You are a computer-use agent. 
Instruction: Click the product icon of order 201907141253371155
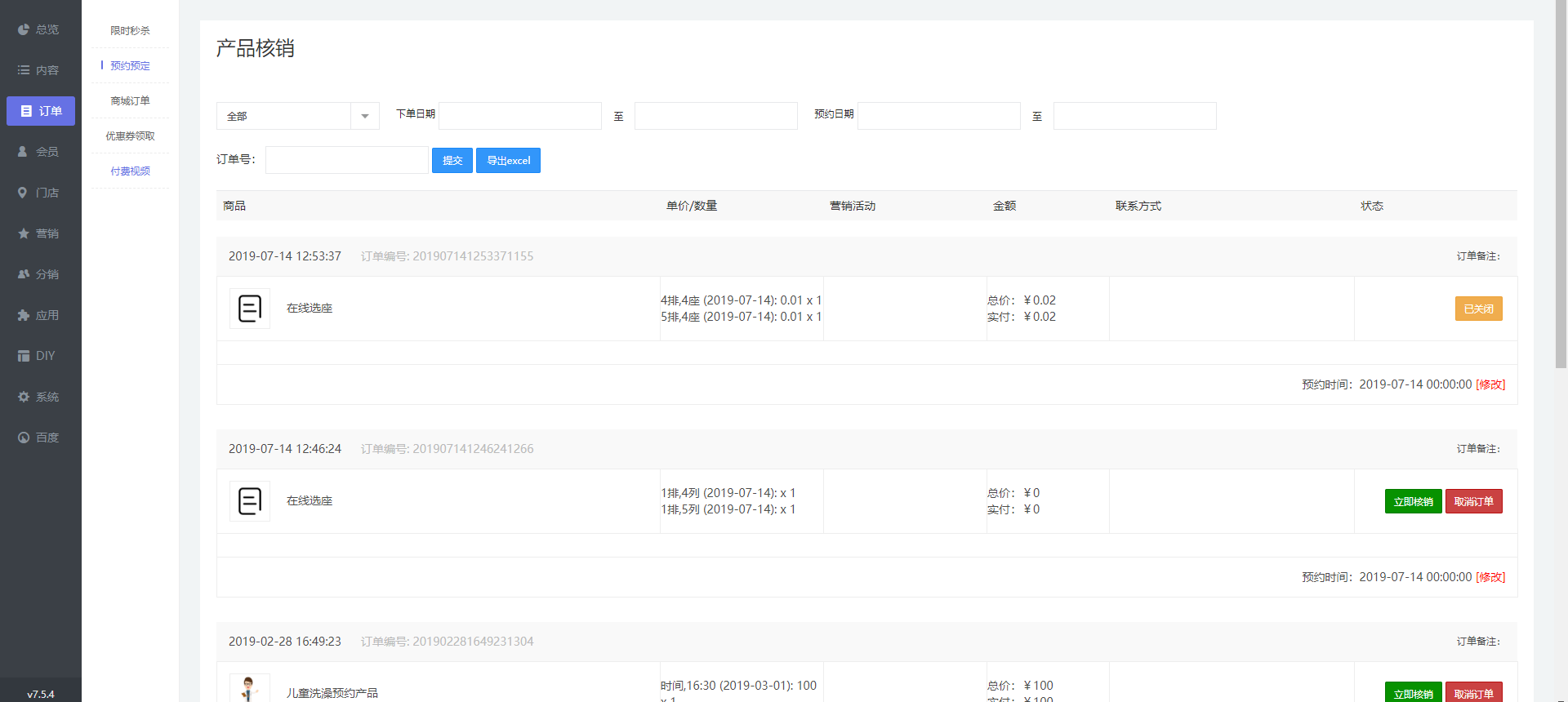(250, 309)
